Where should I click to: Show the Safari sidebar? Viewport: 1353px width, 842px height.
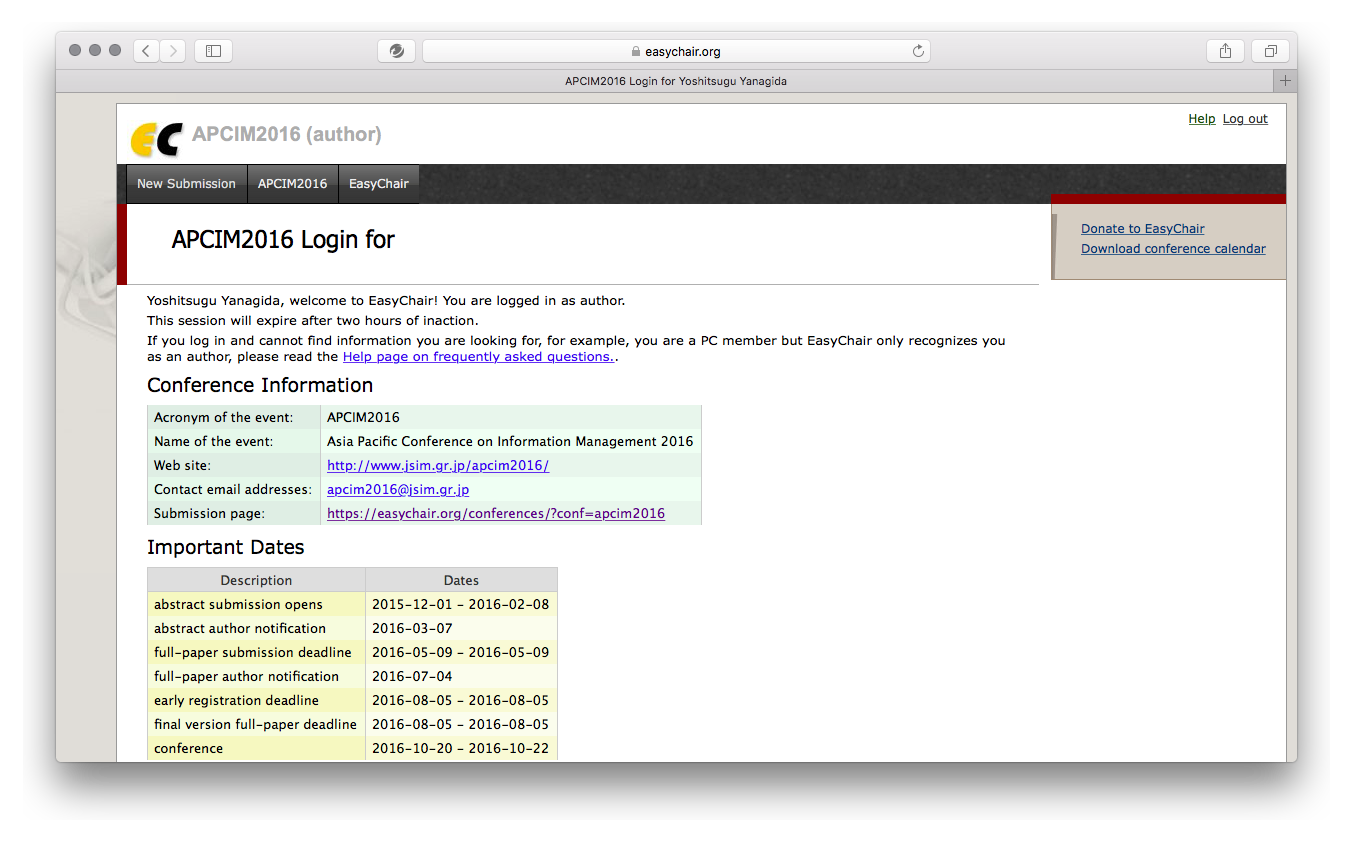pos(213,51)
